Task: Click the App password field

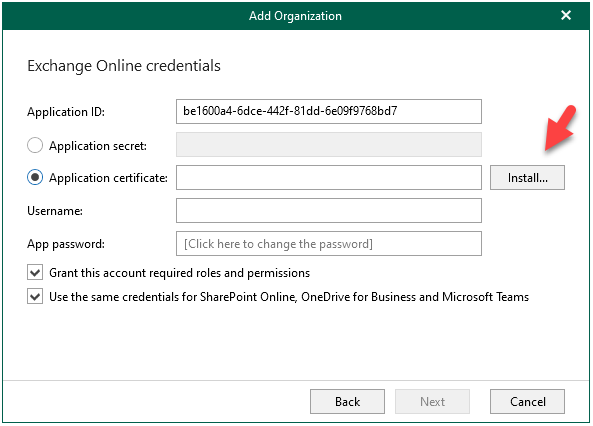Action: tap(329, 244)
